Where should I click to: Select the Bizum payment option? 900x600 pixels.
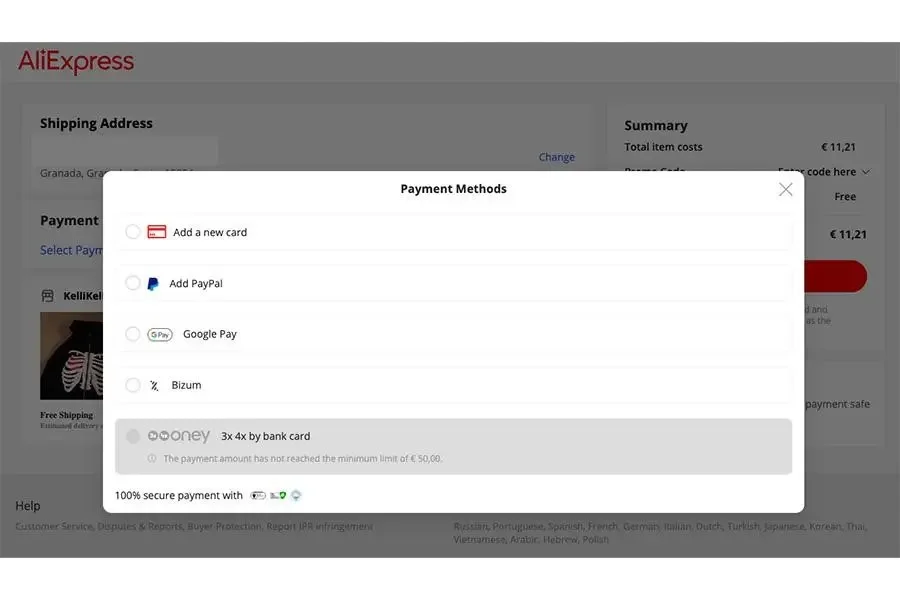132,385
